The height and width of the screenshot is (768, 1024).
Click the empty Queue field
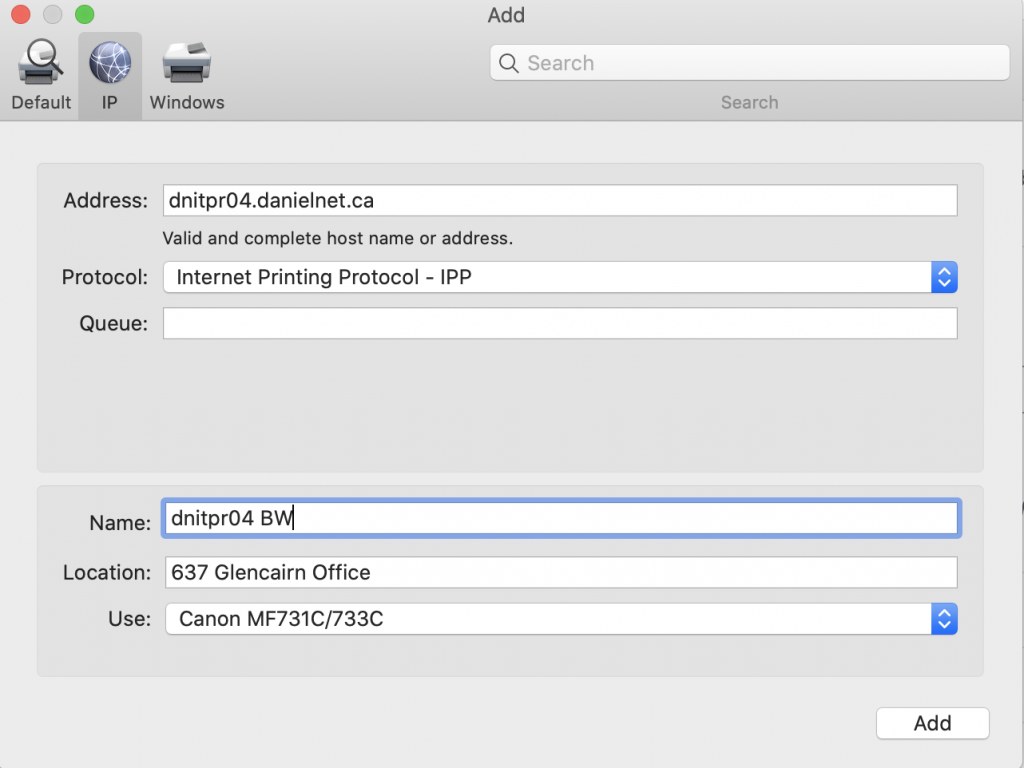click(x=560, y=323)
